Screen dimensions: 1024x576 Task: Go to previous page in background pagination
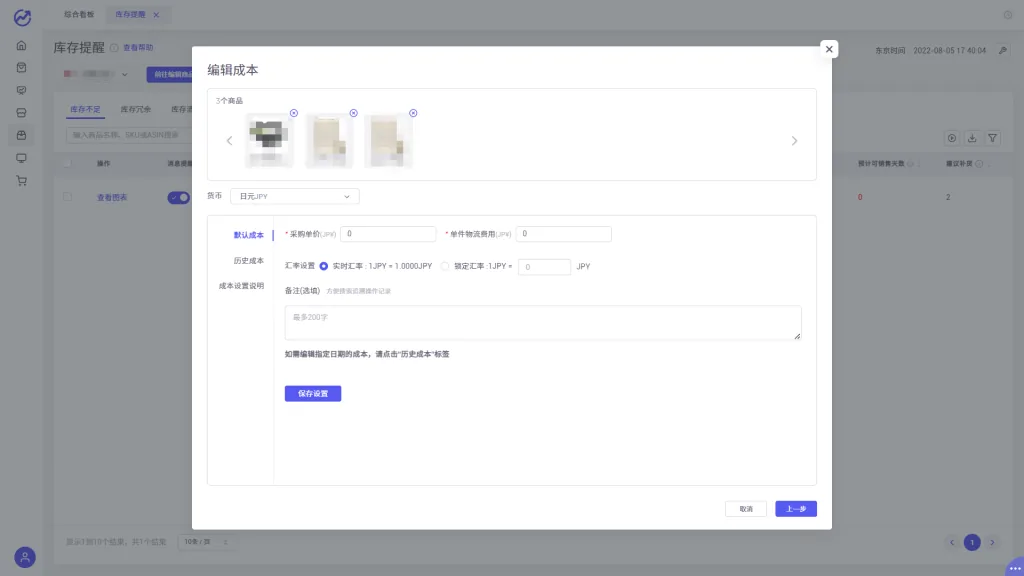[952, 543]
